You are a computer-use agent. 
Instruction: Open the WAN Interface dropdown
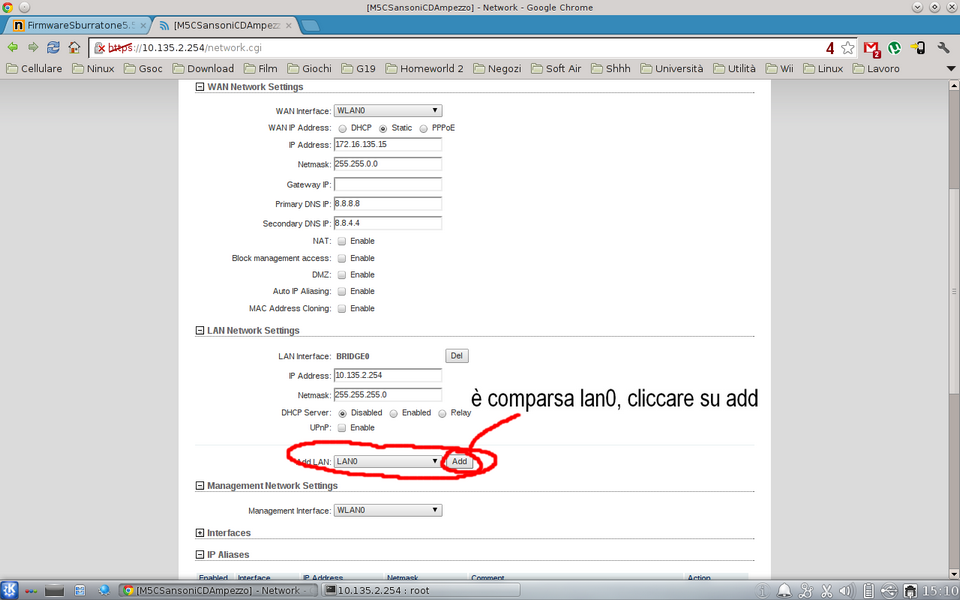coord(388,111)
